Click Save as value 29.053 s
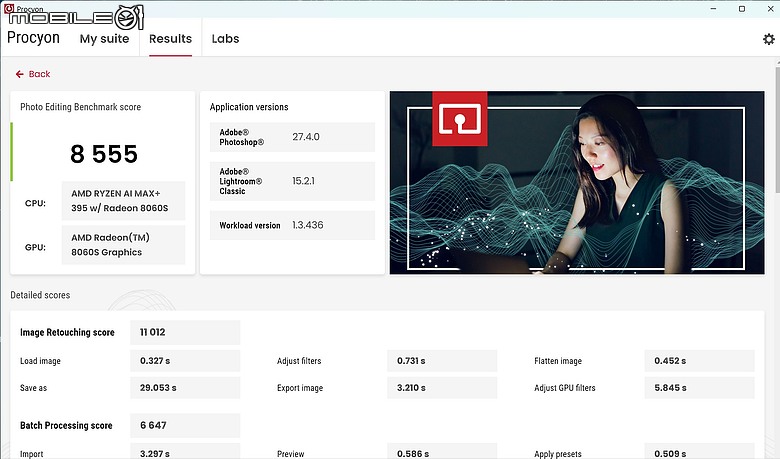Screen dimensions: 780x459 pyautogui.click(x=185, y=387)
